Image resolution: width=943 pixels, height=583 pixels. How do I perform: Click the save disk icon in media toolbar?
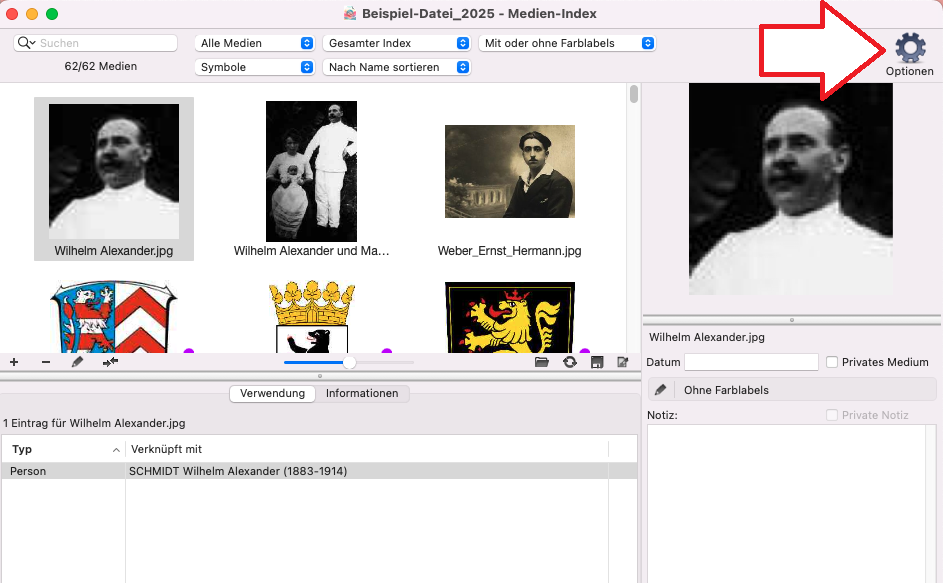597,362
